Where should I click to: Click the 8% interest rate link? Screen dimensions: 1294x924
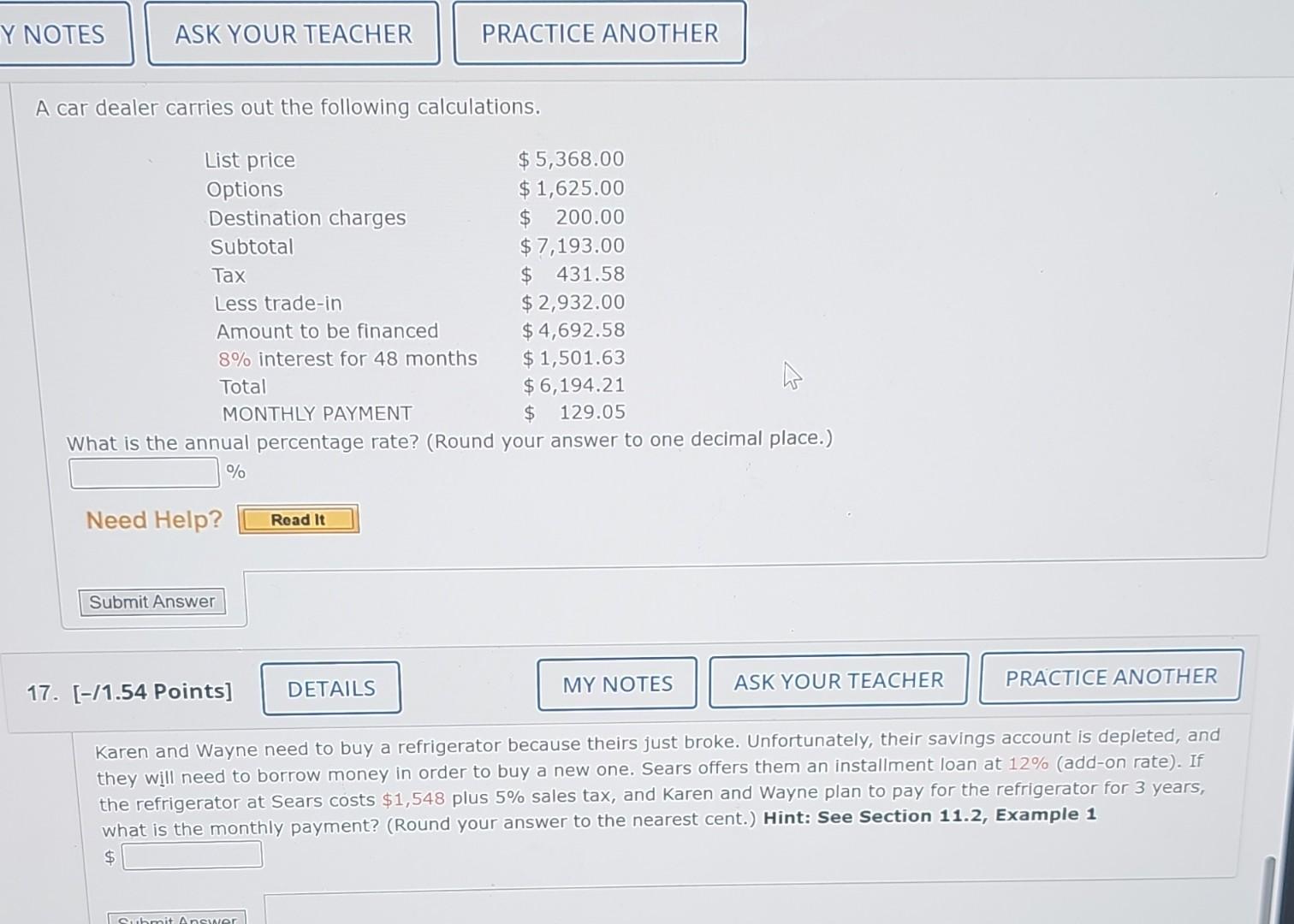click(234, 359)
